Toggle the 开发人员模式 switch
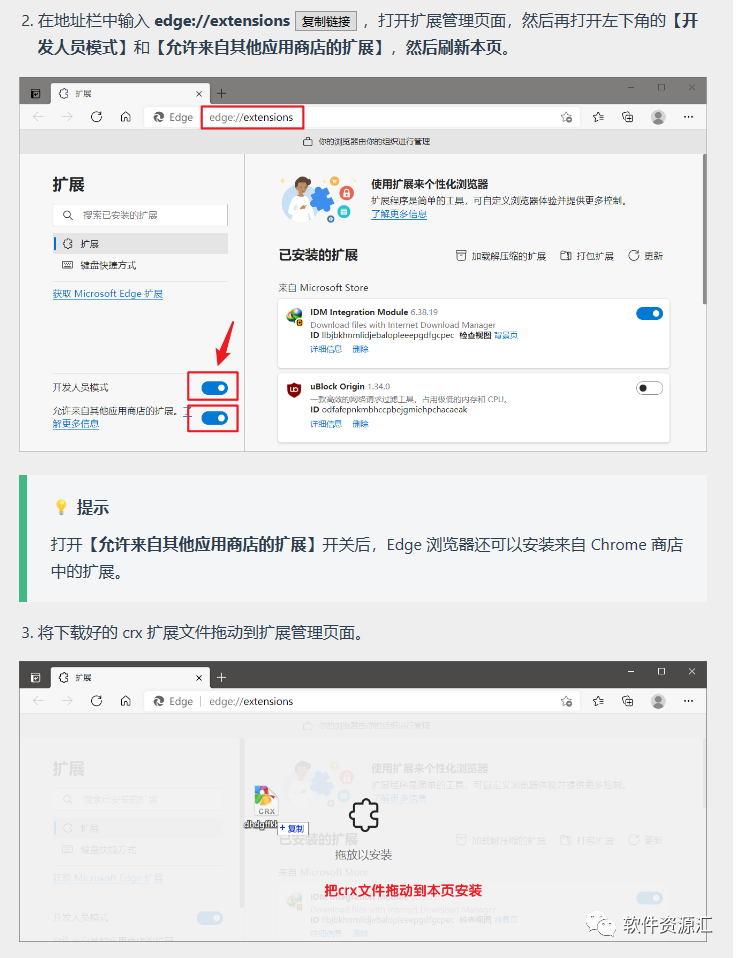The height and width of the screenshot is (958, 736). (214, 388)
